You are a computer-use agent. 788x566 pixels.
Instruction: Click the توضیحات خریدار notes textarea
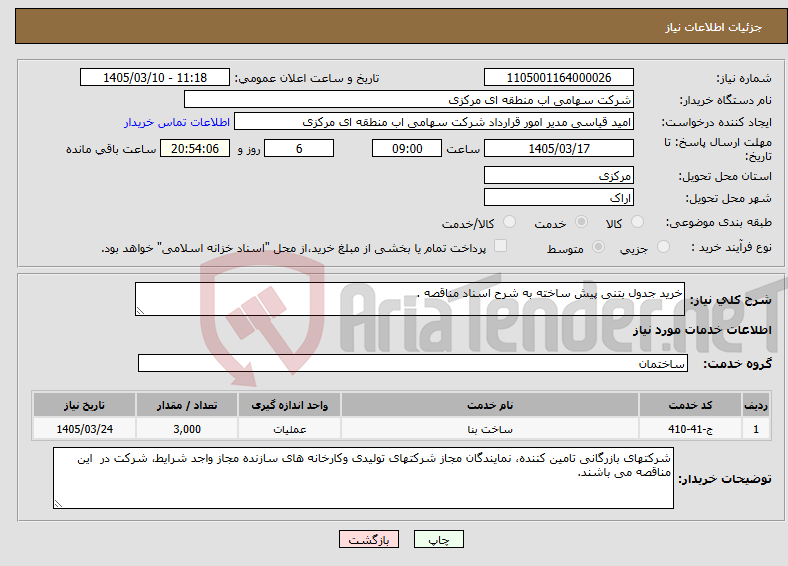(x=363, y=478)
